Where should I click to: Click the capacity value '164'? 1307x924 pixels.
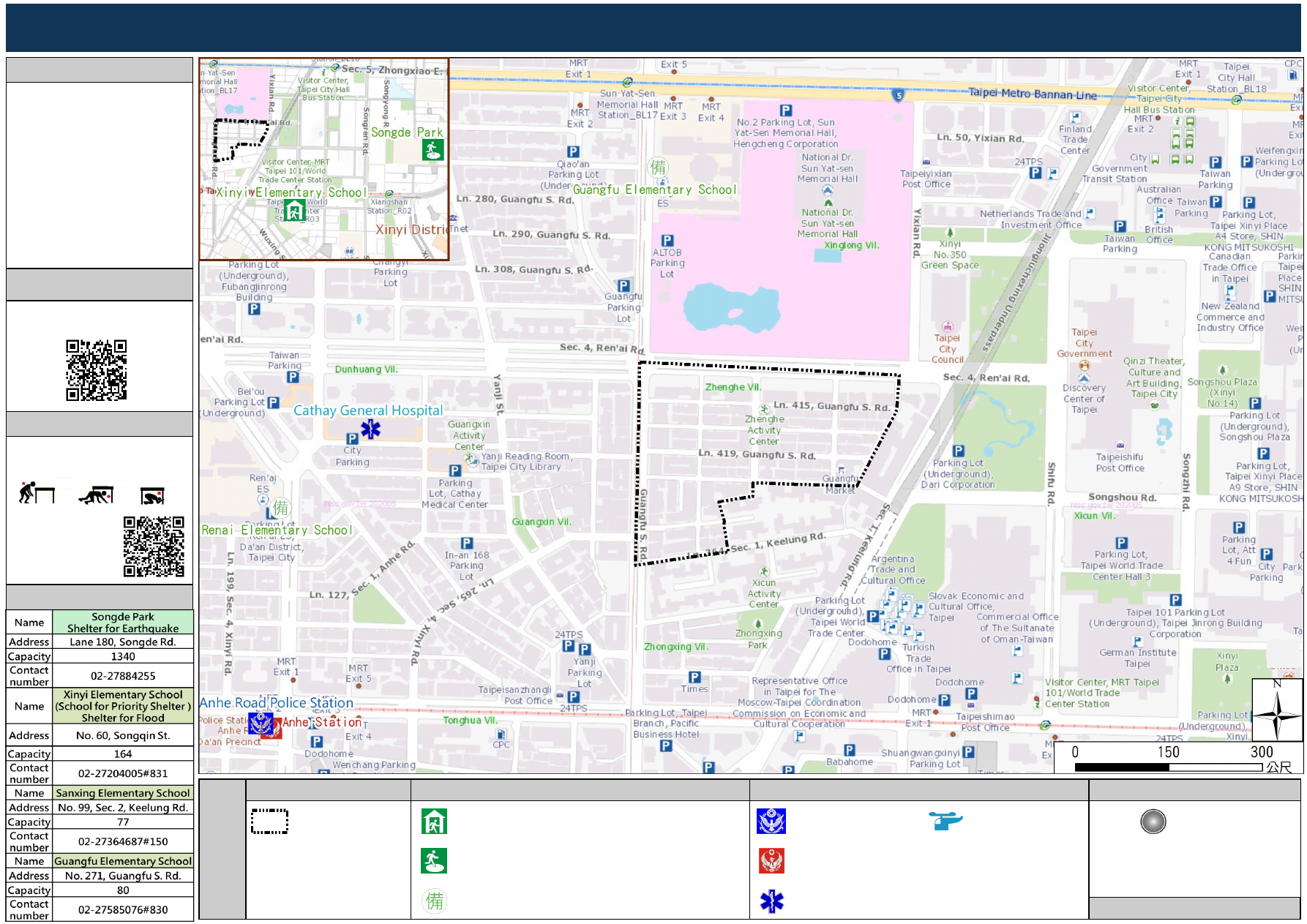coord(123,754)
